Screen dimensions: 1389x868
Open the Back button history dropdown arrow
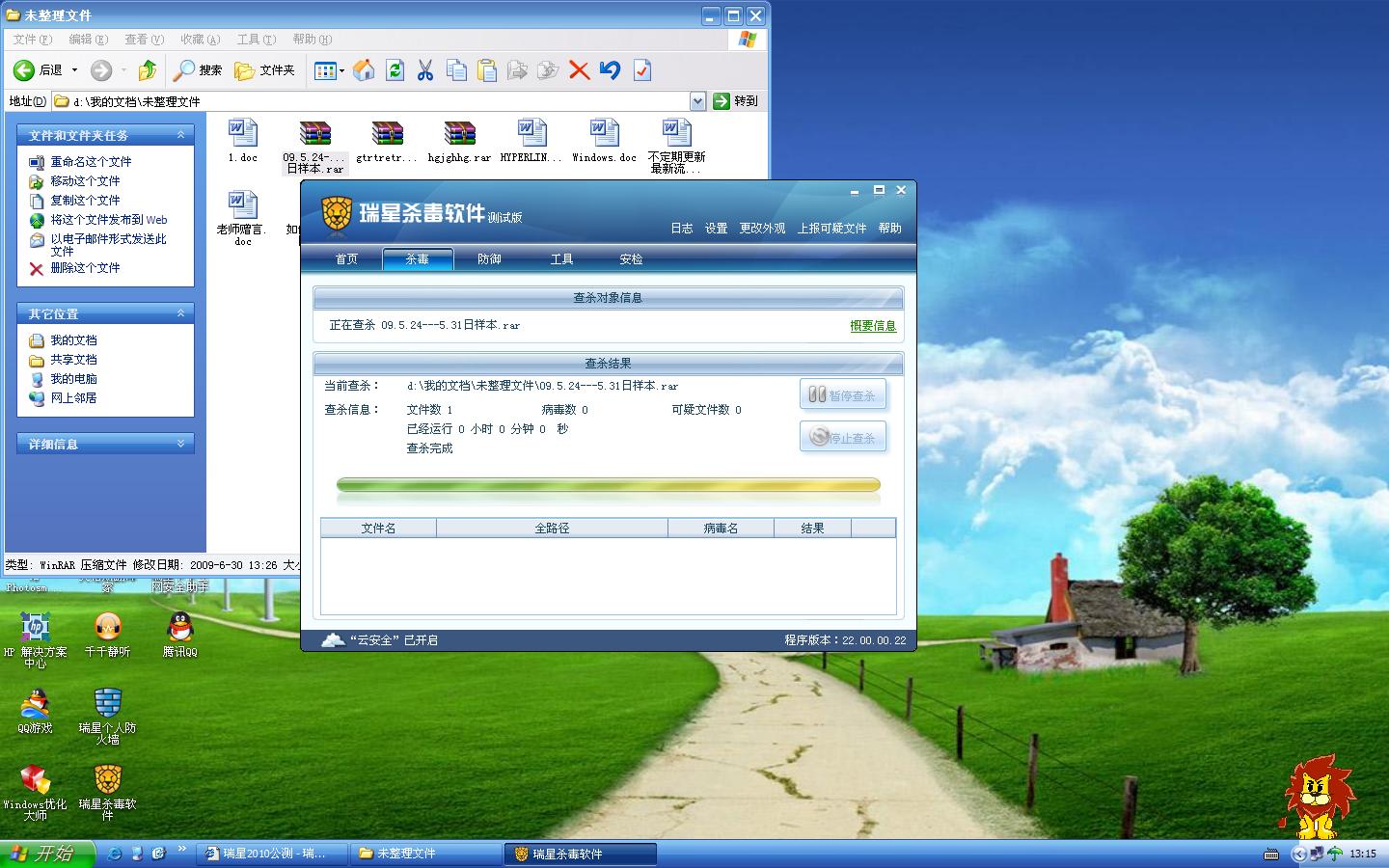(74, 69)
